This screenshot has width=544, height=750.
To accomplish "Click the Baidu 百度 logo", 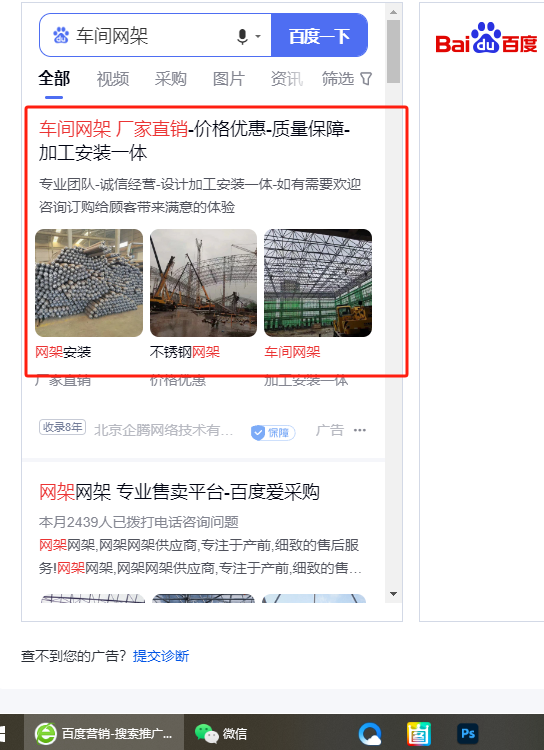I will pos(486,38).
